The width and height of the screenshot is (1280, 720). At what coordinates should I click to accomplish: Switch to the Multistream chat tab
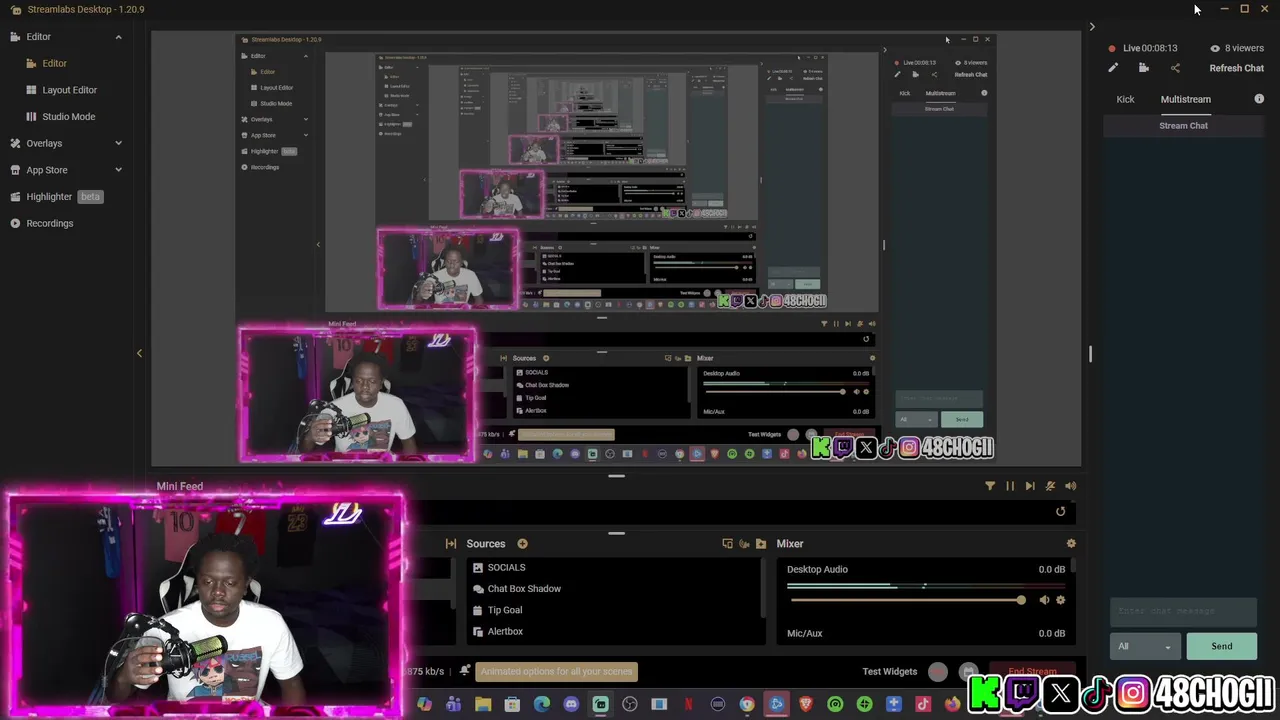pos(1185,99)
